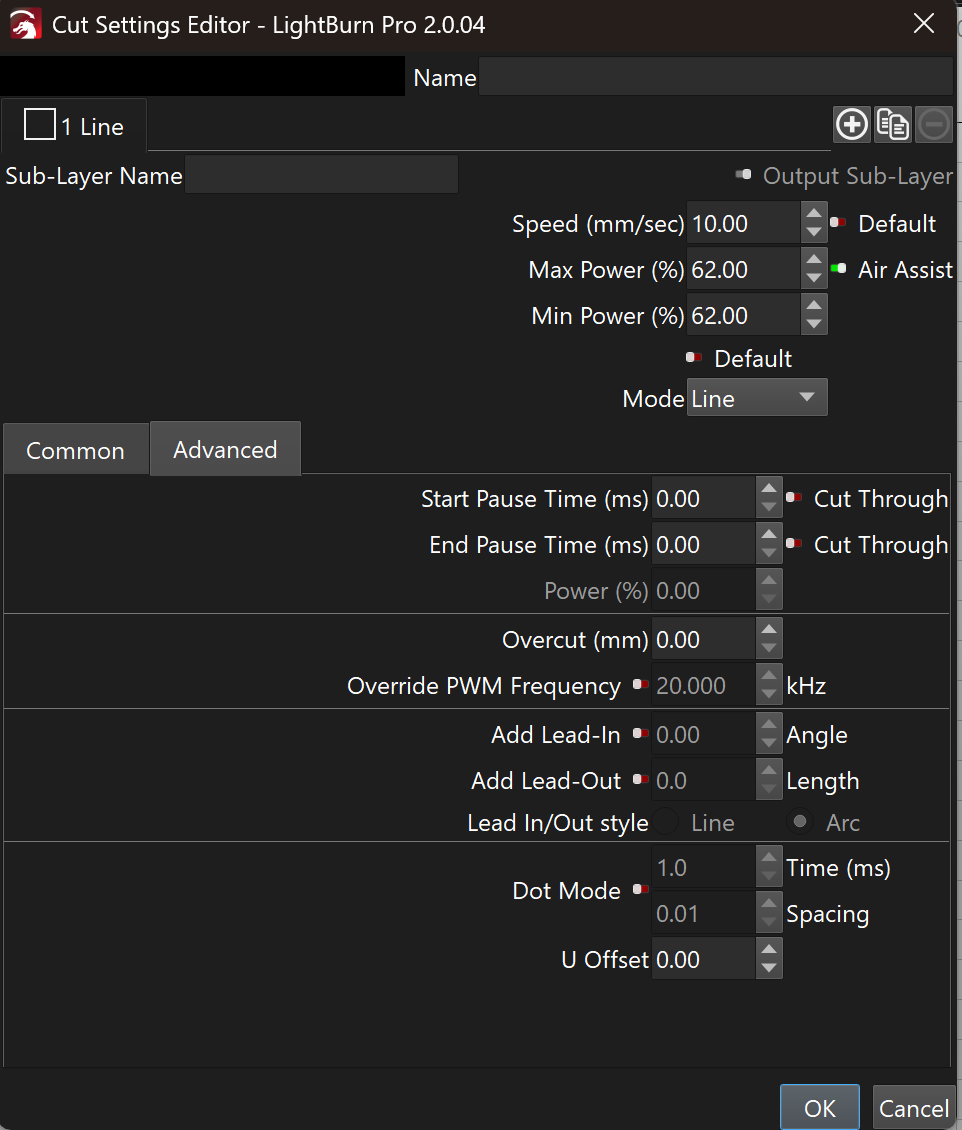The image size is (962, 1130).
Task: Increase Overcut value with up arrow
Action: pyautogui.click(x=768, y=629)
